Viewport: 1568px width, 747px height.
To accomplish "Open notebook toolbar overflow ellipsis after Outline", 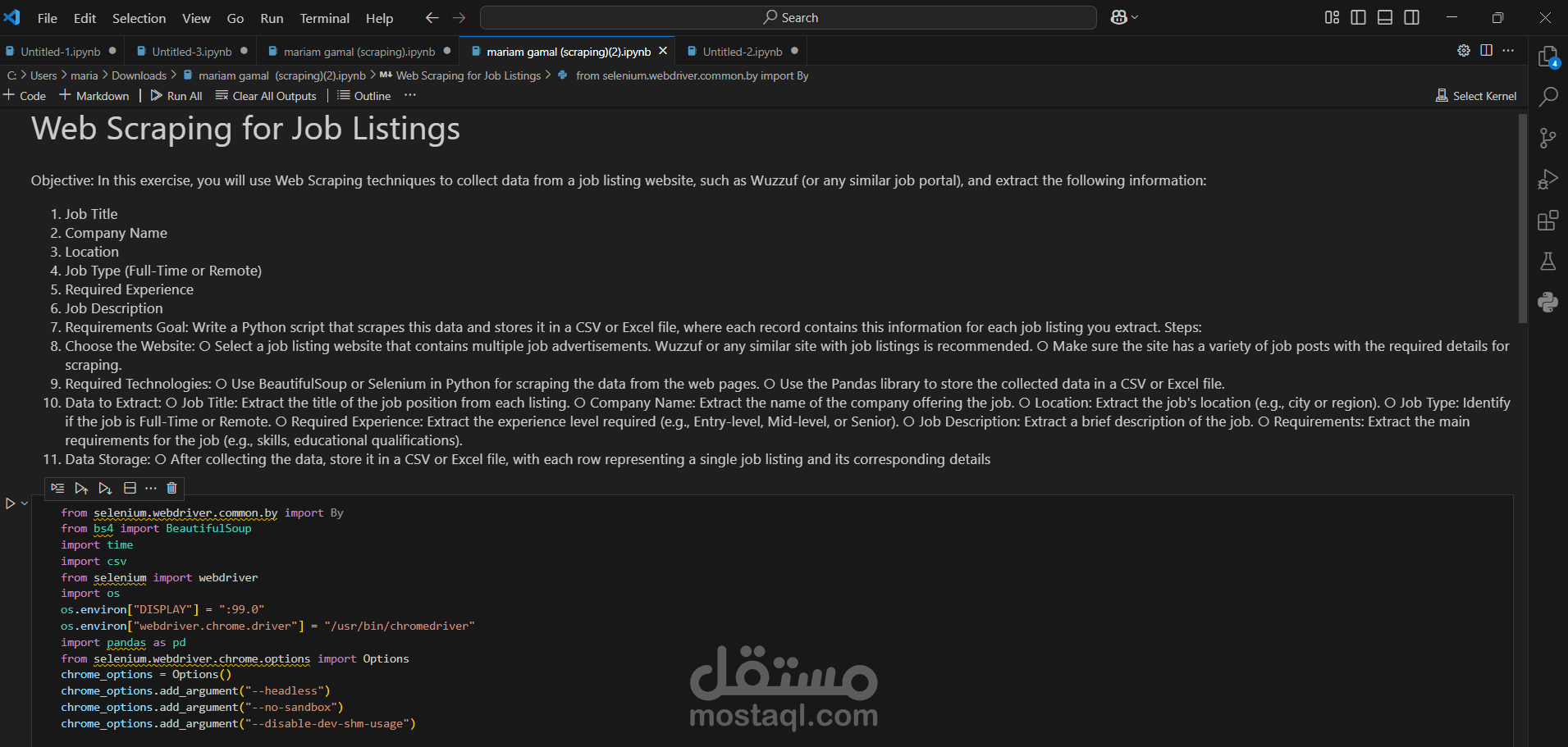I will point(410,96).
